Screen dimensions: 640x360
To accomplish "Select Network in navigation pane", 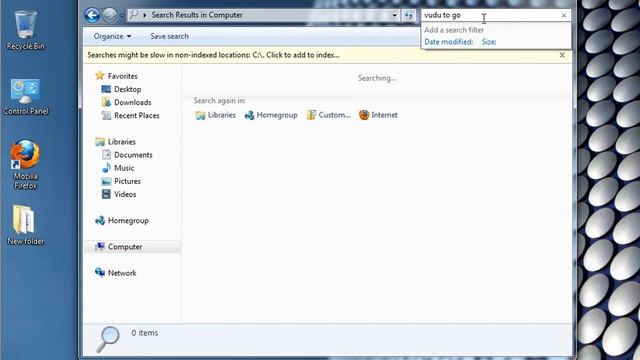I will point(122,273).
